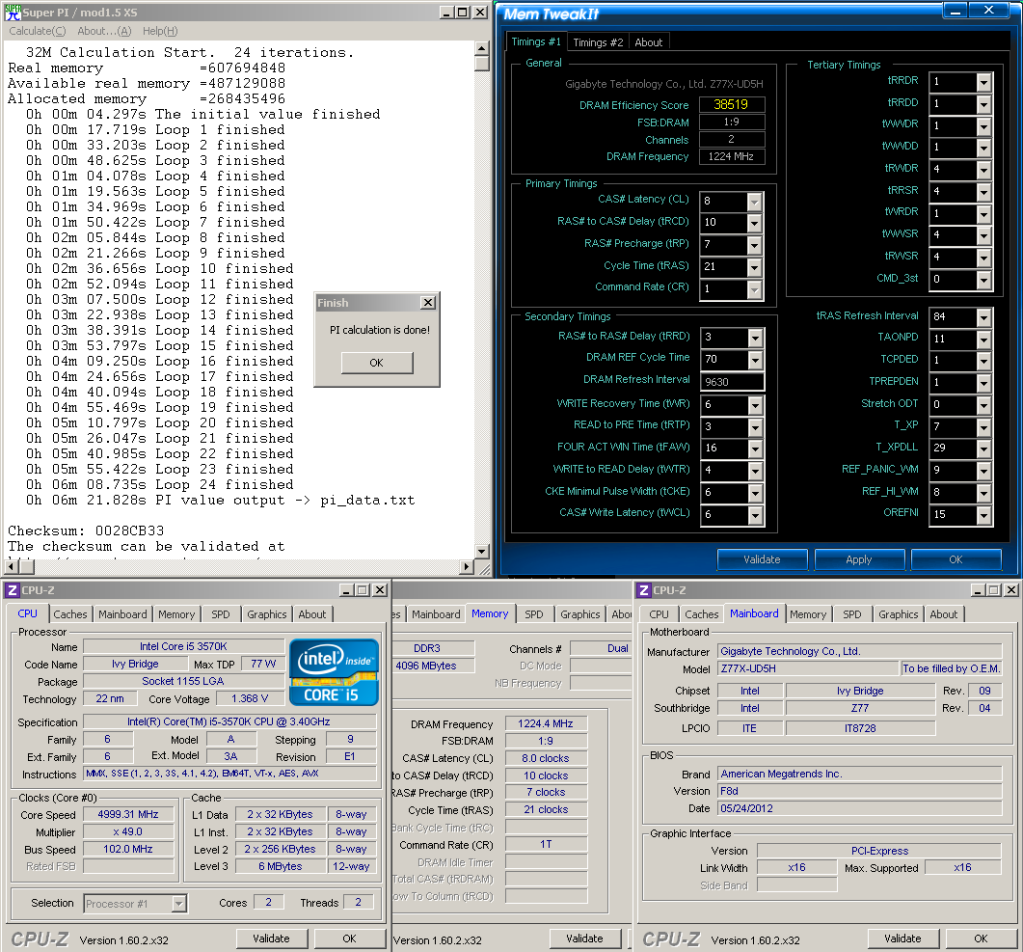The image size is (1023, 952).
Task: Click the up arrow of Super PI scrollbar
Action: point(482,50)
